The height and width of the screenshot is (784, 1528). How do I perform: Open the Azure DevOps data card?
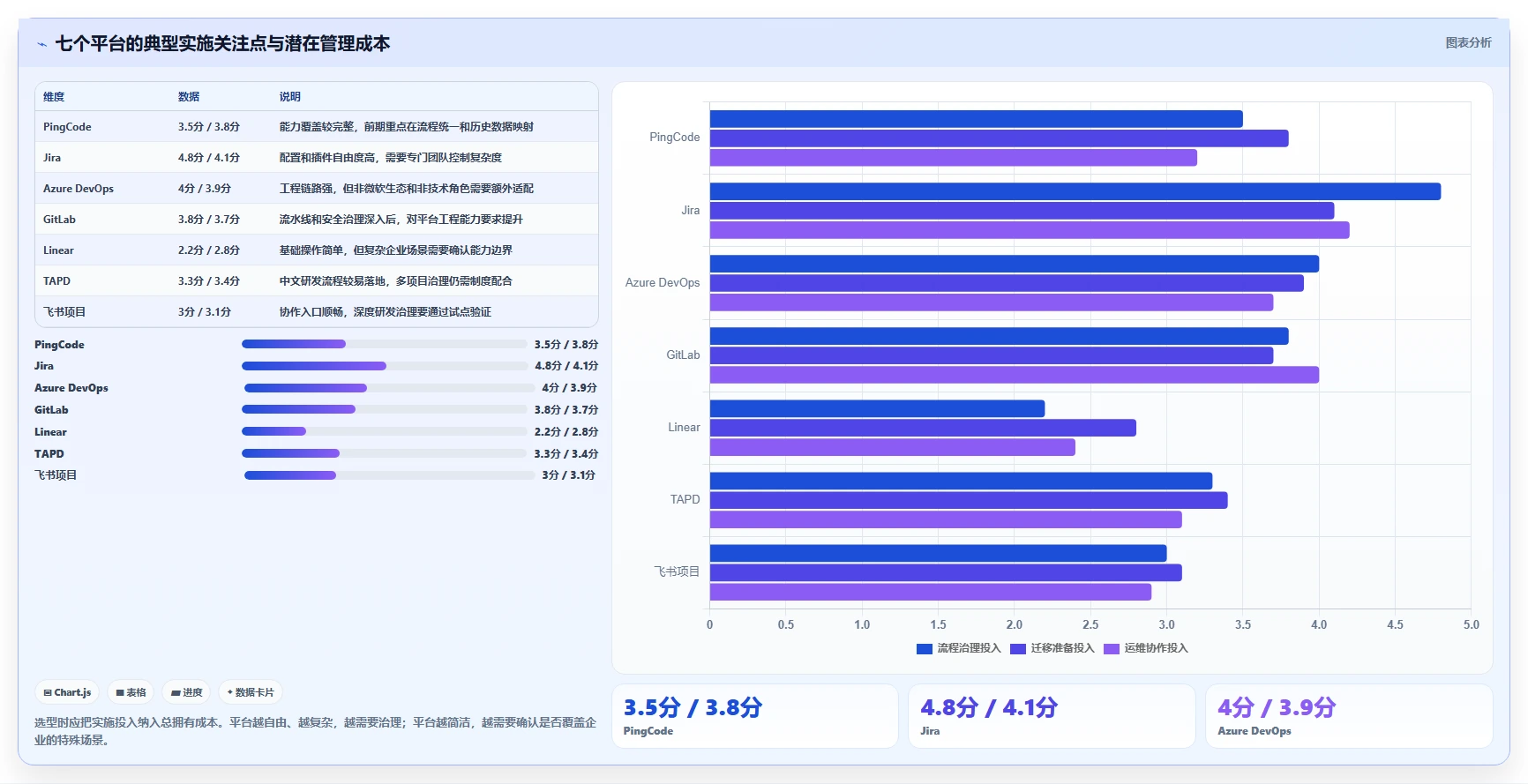[1349, 716]
